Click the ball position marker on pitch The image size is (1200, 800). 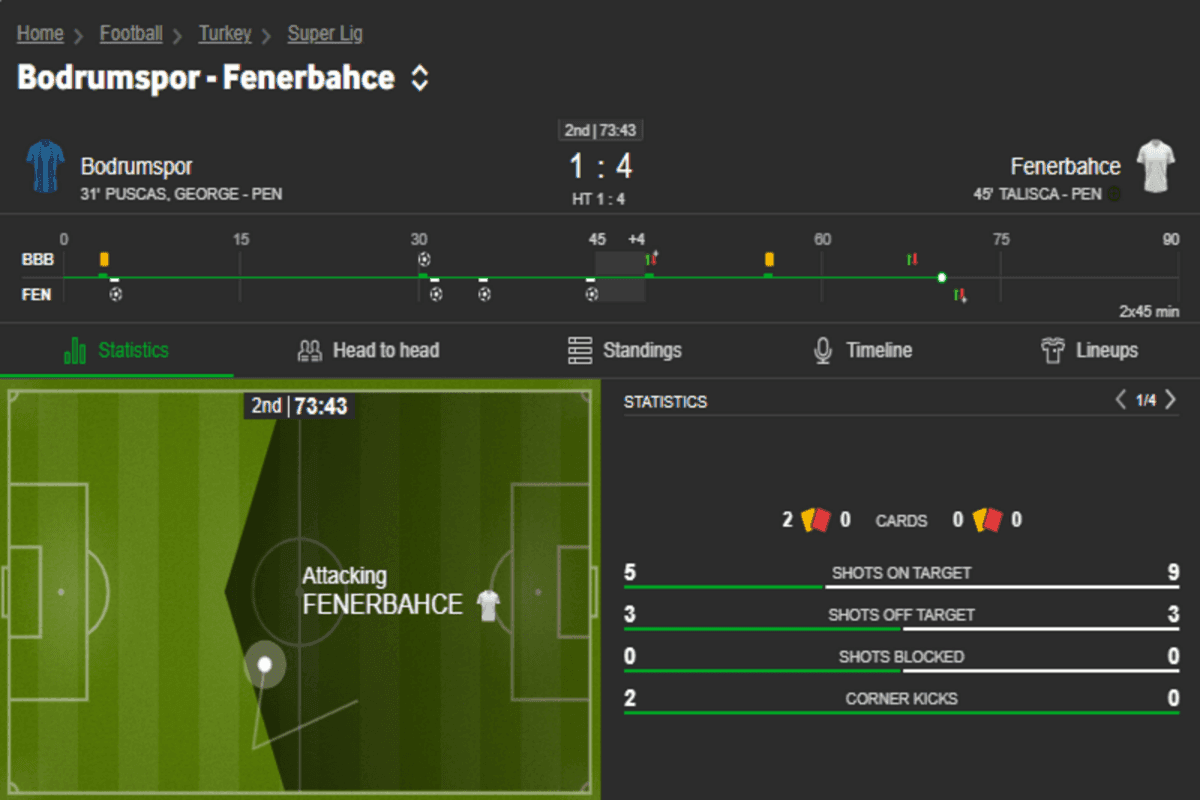point(265,664)
